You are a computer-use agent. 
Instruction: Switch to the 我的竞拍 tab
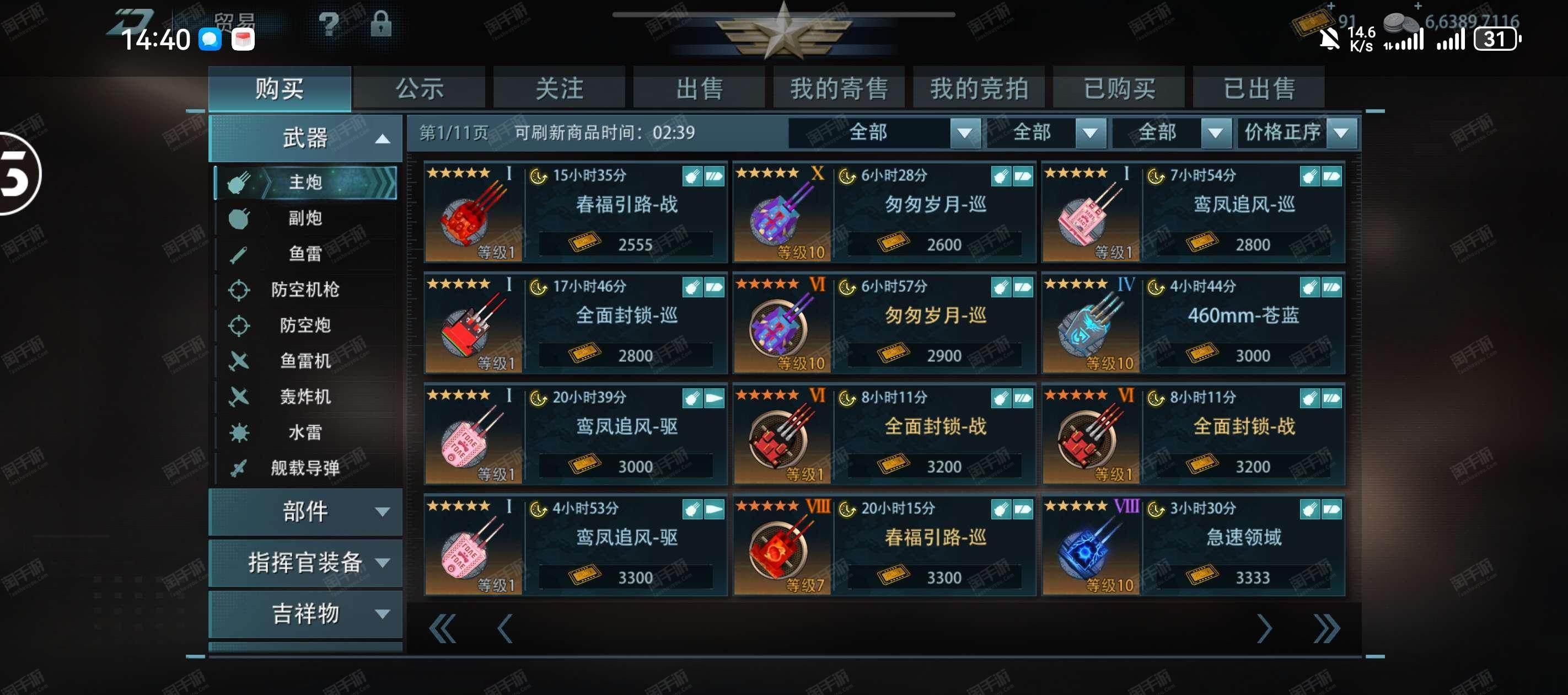pyautogui.click(x=978, y=89)
